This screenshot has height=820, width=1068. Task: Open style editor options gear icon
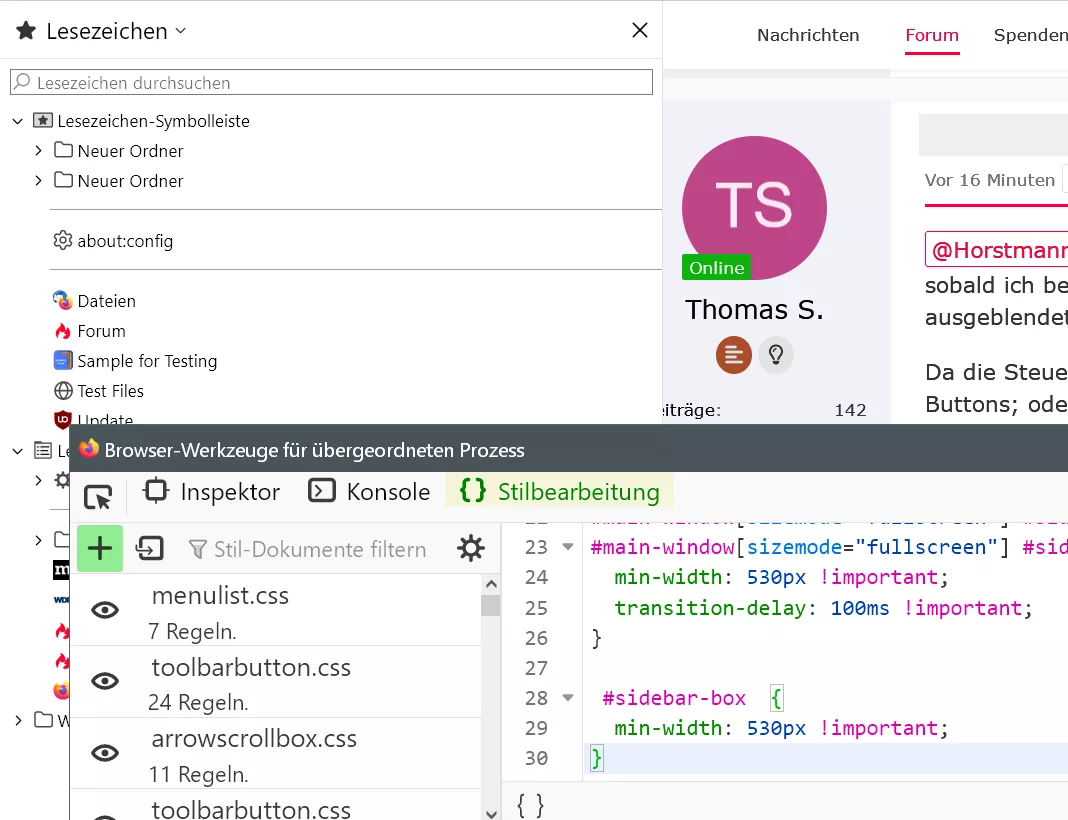(471, 548)
